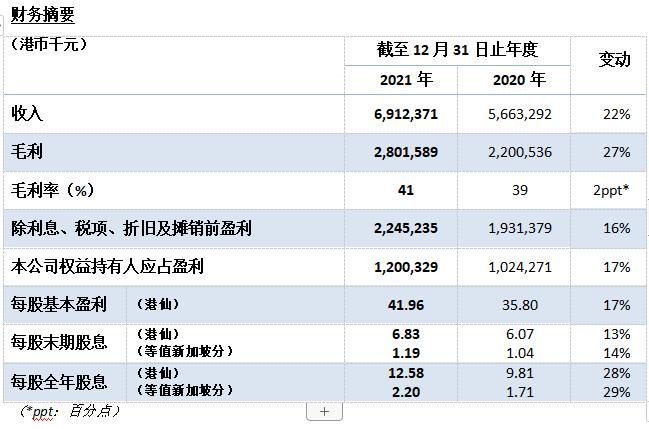Click the gross profit value 2,801,589
The height and width of the screenshot is (429, 649).
405,152
